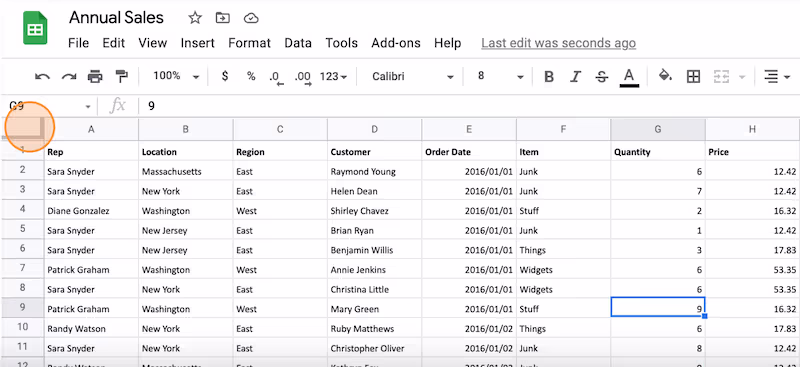Select row 9 header
Screen dimensions: 800x367
(x=22, y=308)
